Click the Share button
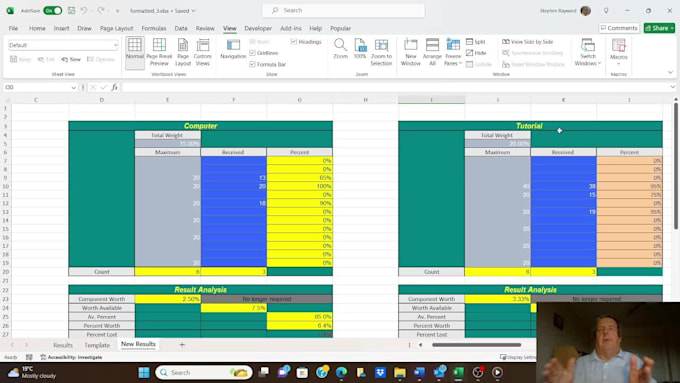The image size is (680, 383). 659,28
